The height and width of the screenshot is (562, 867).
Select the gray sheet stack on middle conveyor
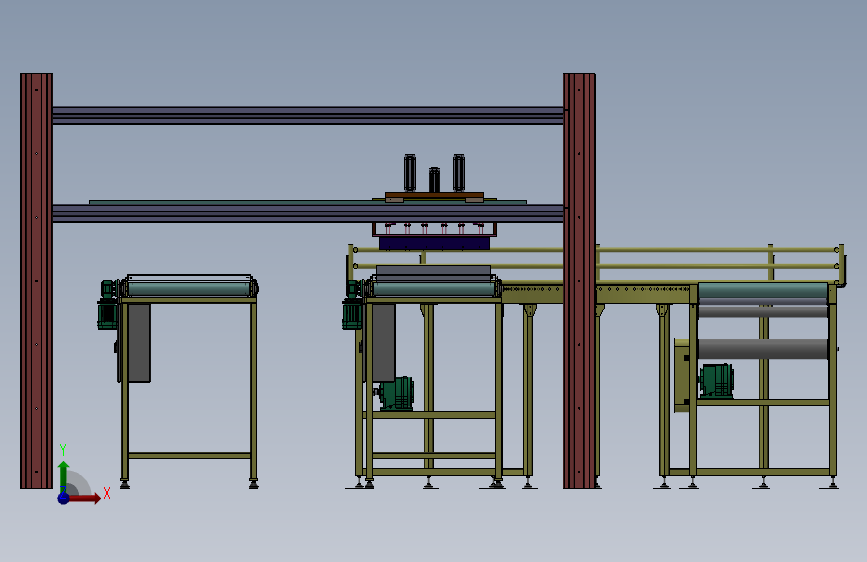pyautogui.click(x=433, y=273)
